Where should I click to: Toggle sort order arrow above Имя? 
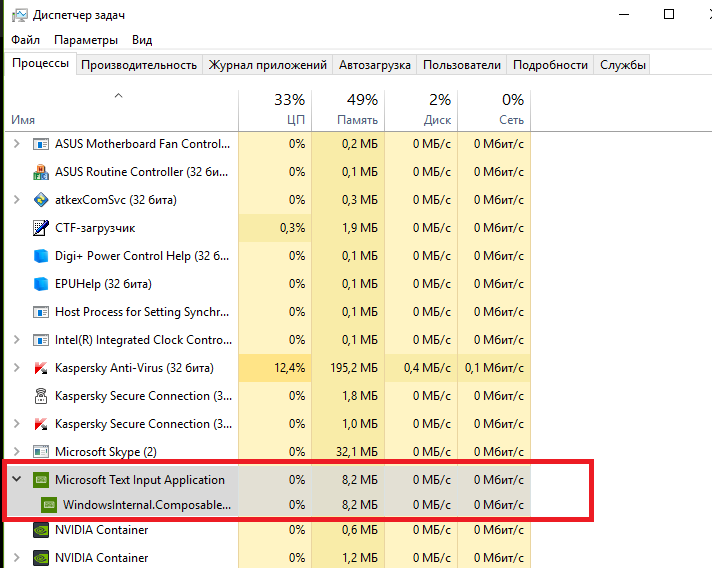point(119,96)
